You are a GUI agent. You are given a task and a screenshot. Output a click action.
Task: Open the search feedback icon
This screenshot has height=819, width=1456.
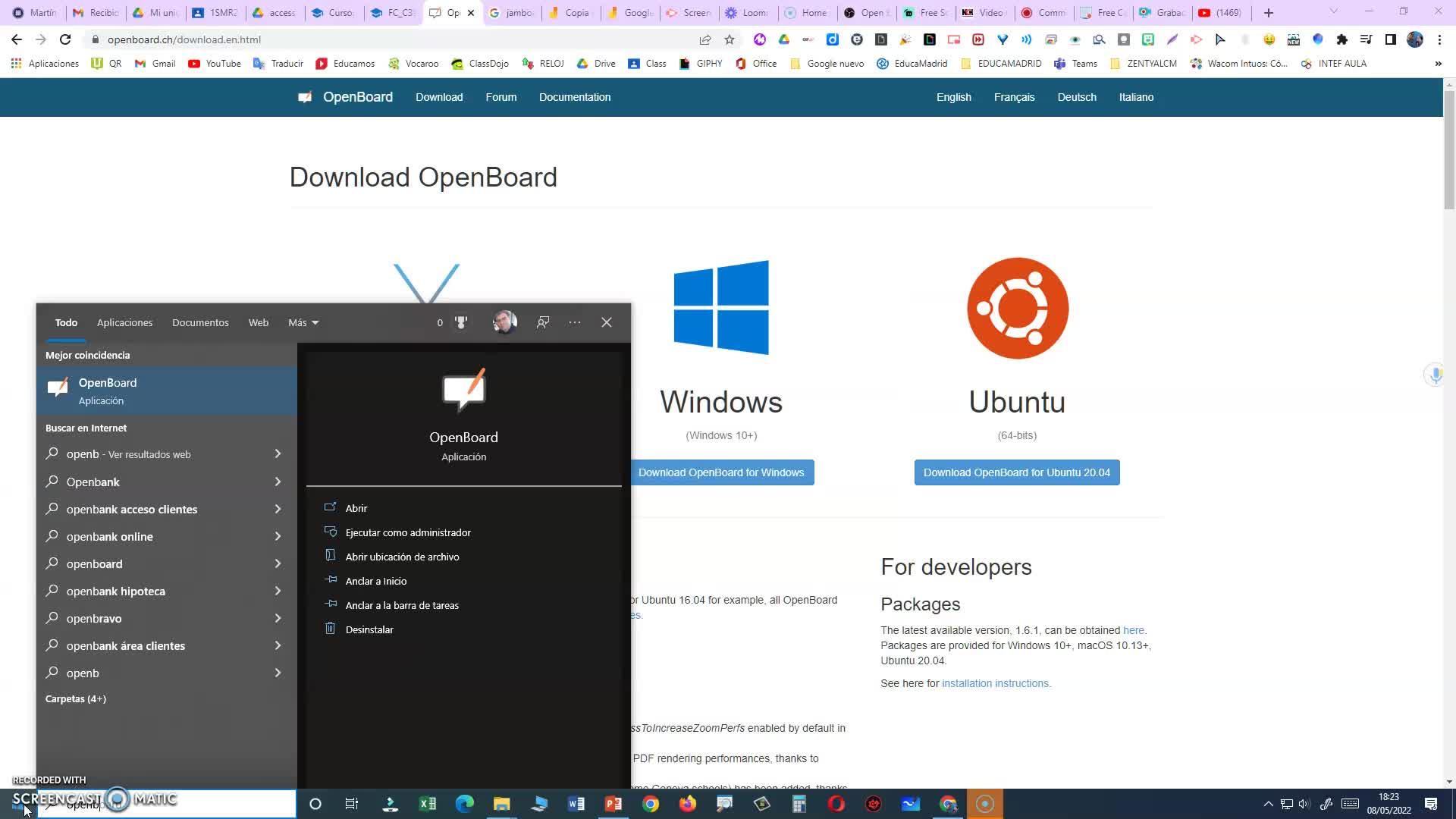[x=543, y=322]
